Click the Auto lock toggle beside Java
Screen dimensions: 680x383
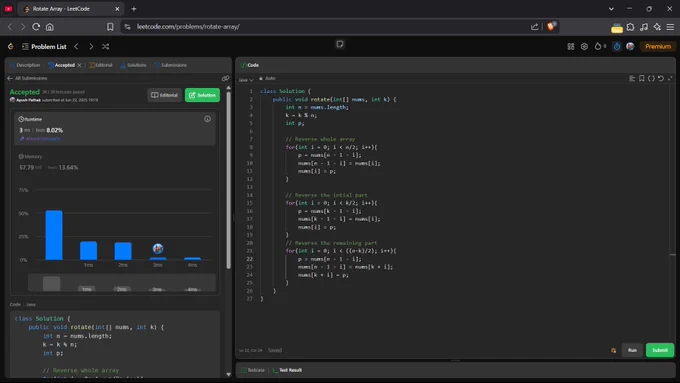pyautogui.click(x=267, y=79)
